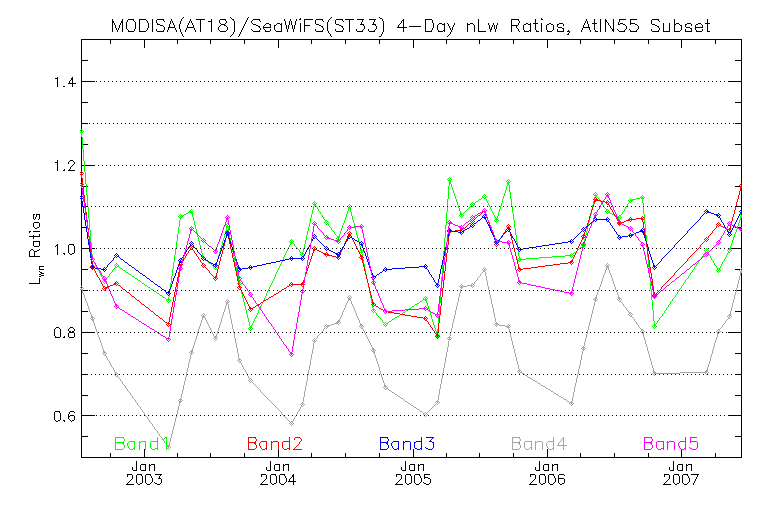Click the 0.6 y-axis tick label

(65, 416)
